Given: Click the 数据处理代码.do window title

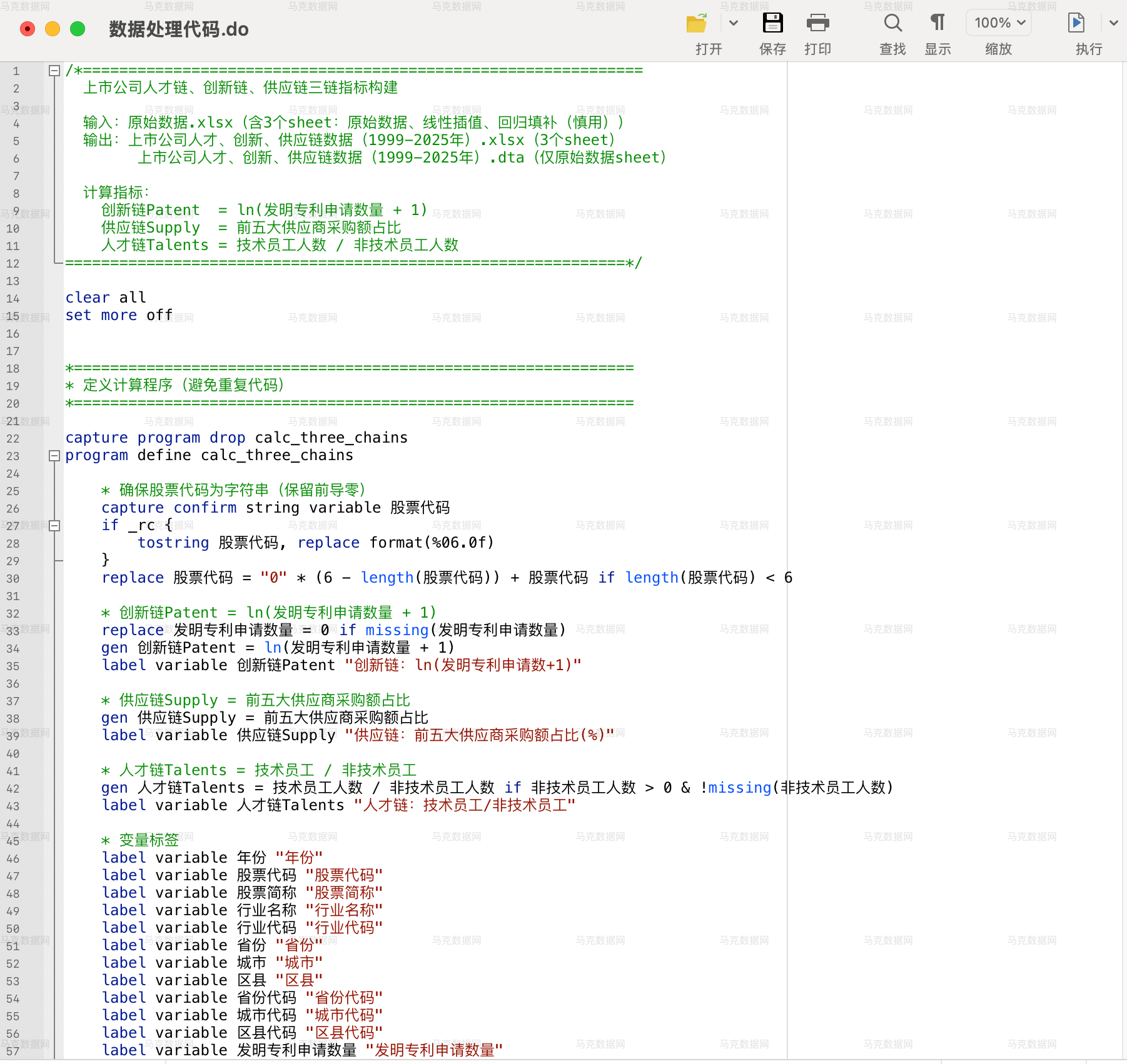Looking at the screenshot, I should coord(179,29).
